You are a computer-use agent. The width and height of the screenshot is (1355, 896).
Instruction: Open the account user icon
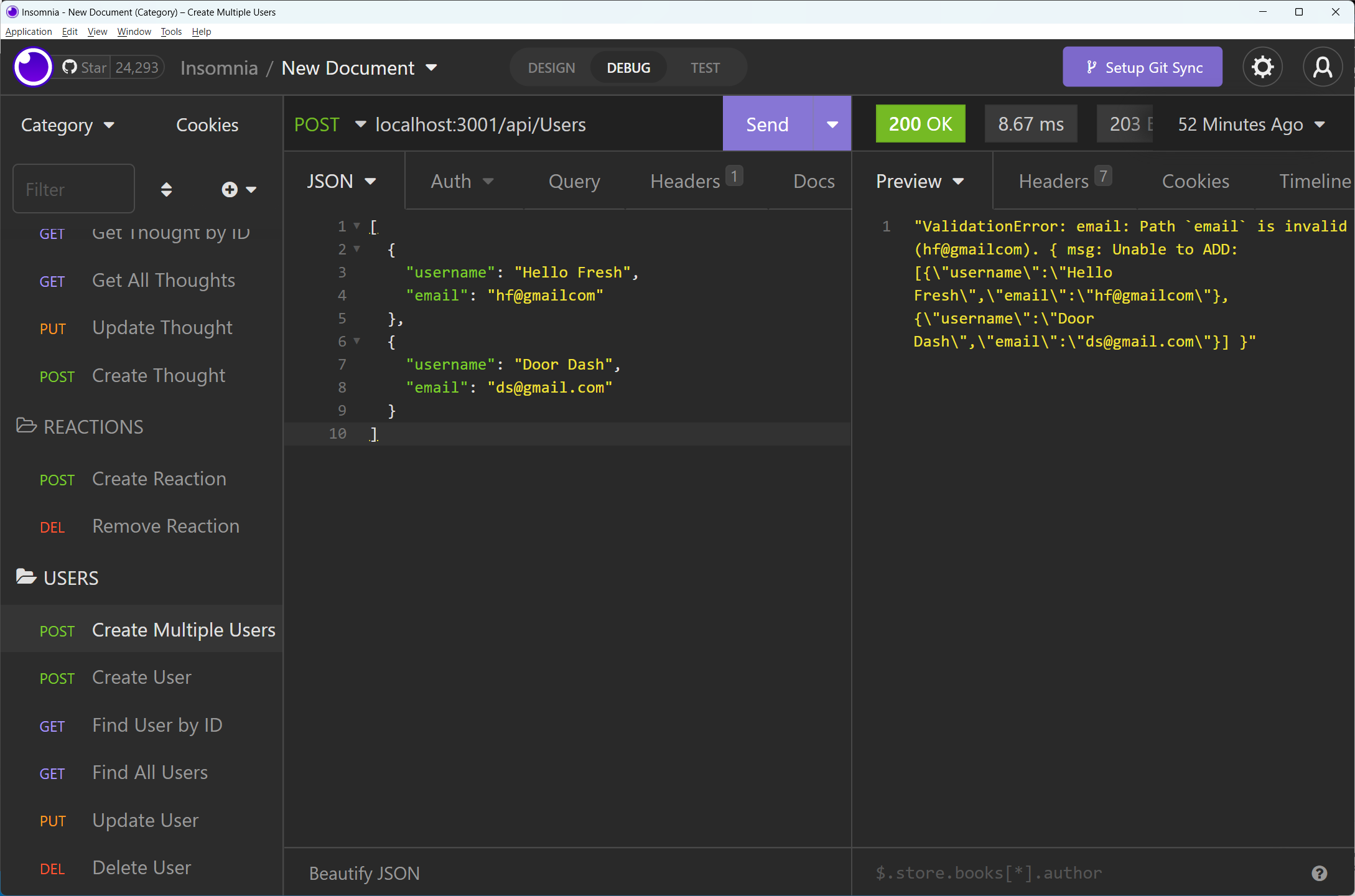coord(1323,67)
